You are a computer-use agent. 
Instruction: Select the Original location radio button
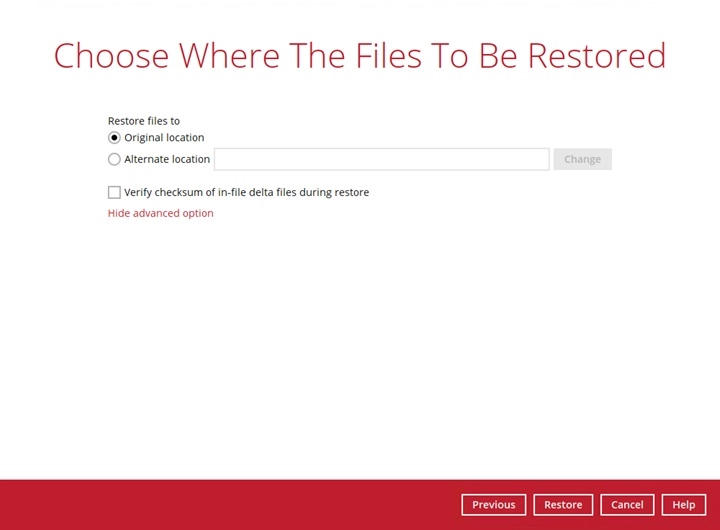coord(114,138)
